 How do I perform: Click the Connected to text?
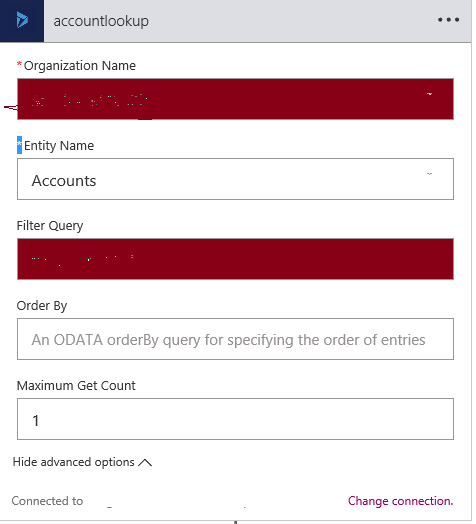47,501
